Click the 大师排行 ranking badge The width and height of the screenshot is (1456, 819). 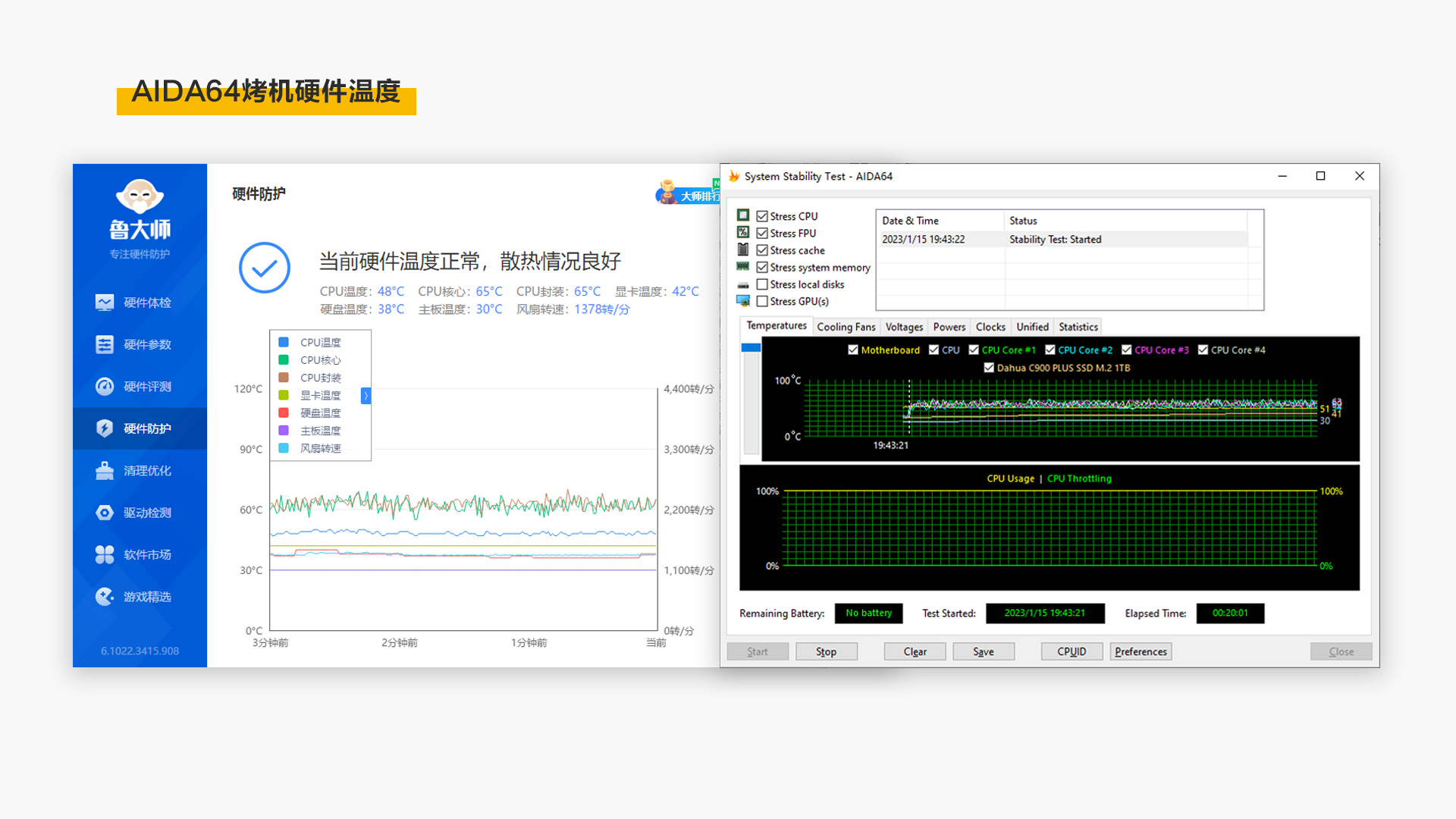[689, 194]
